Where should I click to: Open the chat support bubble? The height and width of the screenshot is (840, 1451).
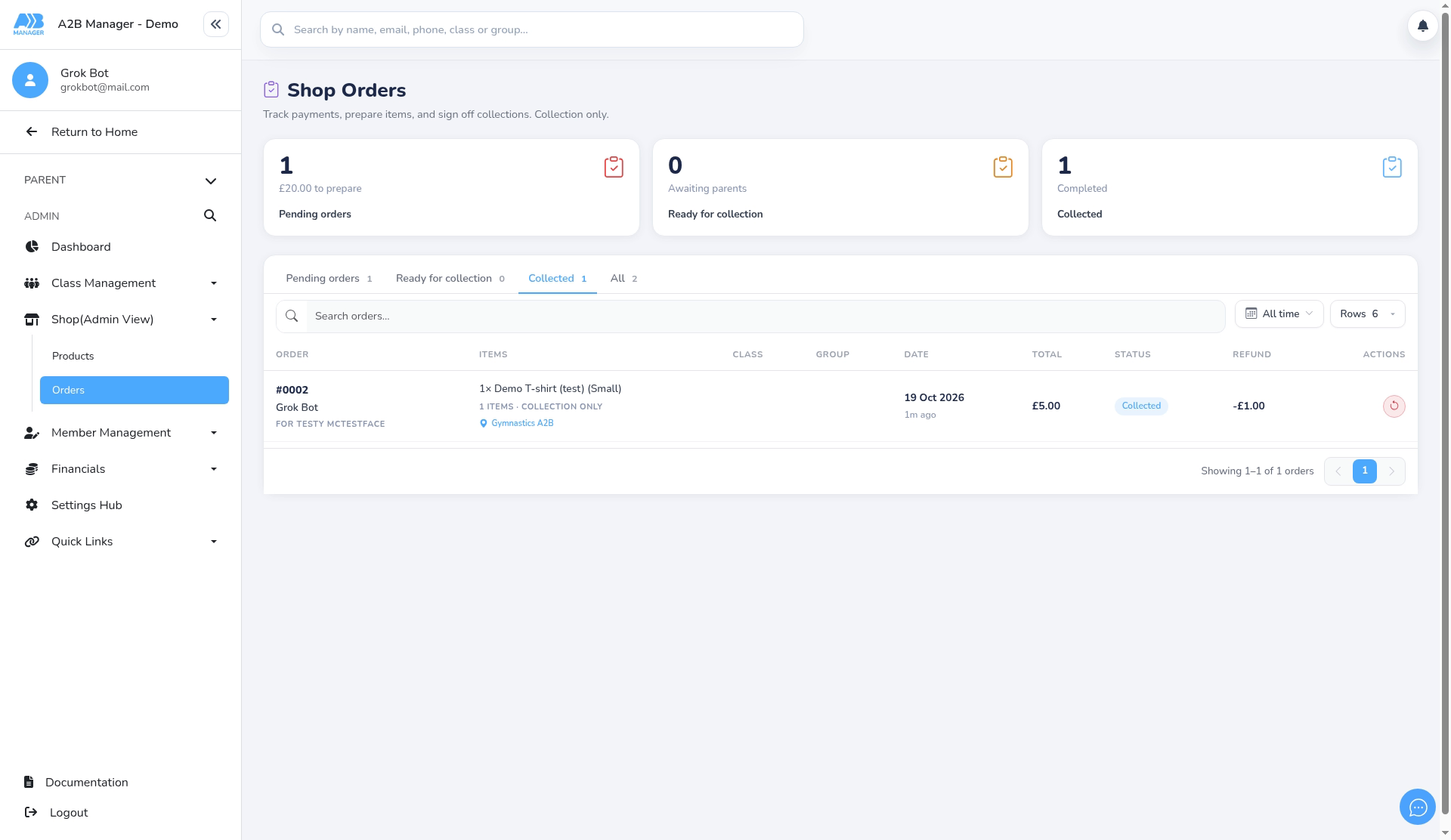point(1418,808)
